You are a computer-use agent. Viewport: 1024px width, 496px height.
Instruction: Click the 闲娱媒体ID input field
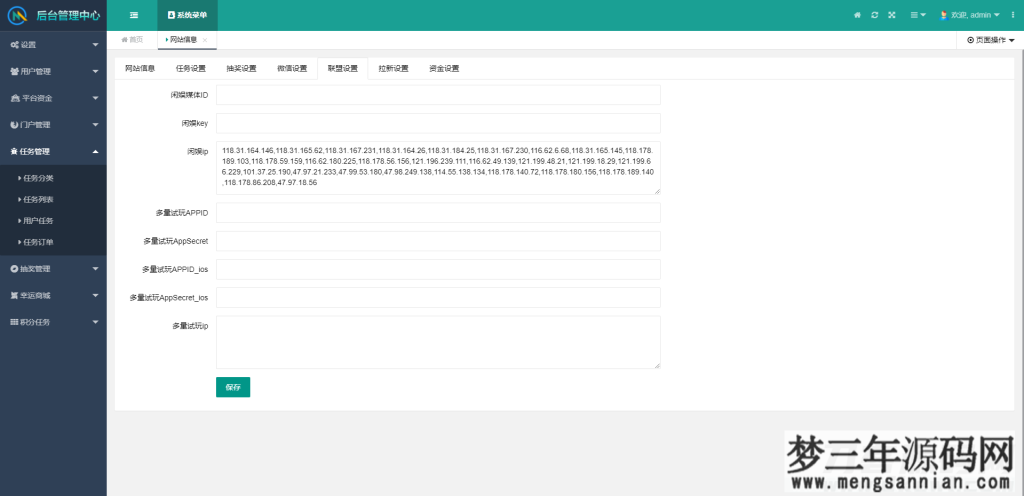(x=438, y=95)
